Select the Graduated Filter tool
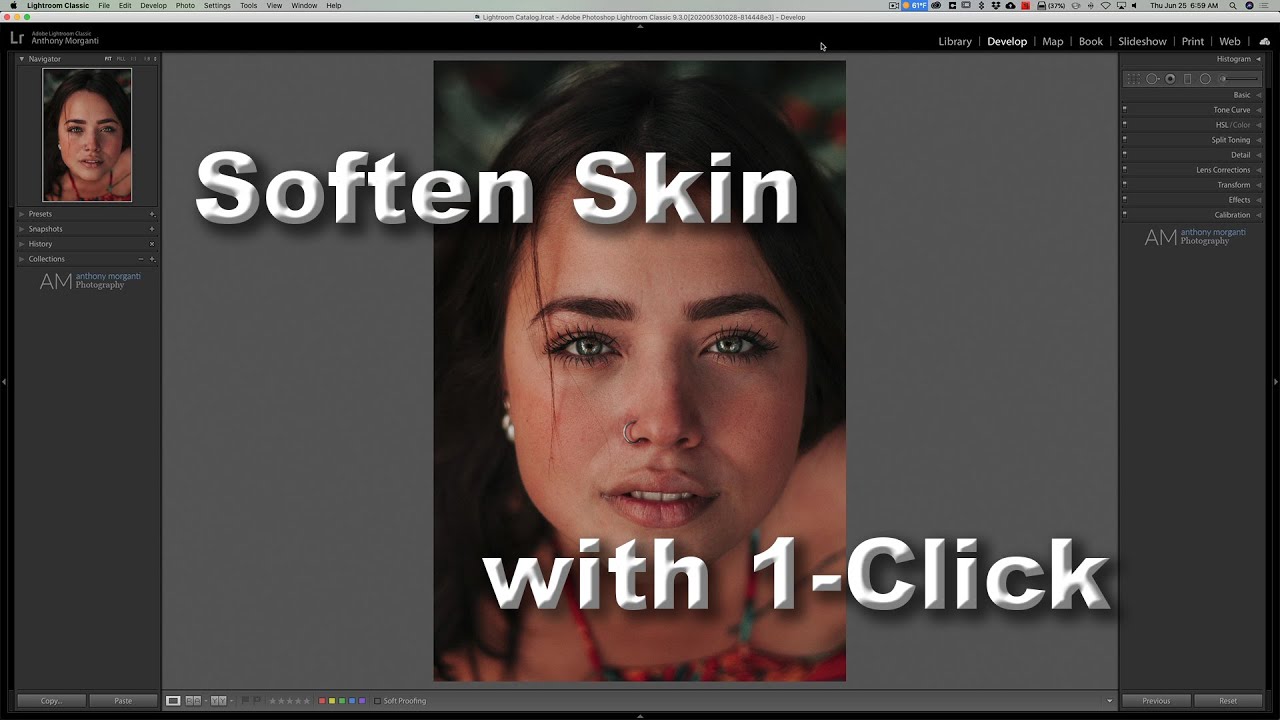1280x720 pixels. pos(1187,79)
